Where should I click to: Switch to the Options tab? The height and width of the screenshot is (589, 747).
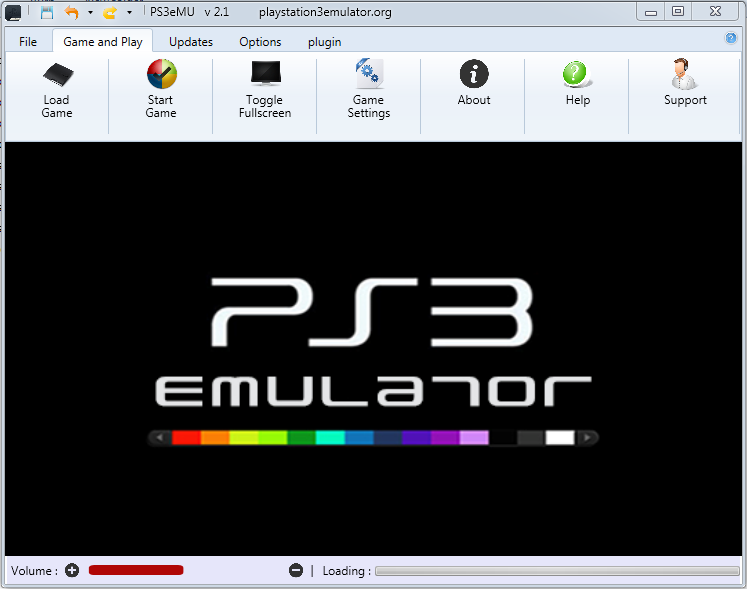[x=260, y=42]
